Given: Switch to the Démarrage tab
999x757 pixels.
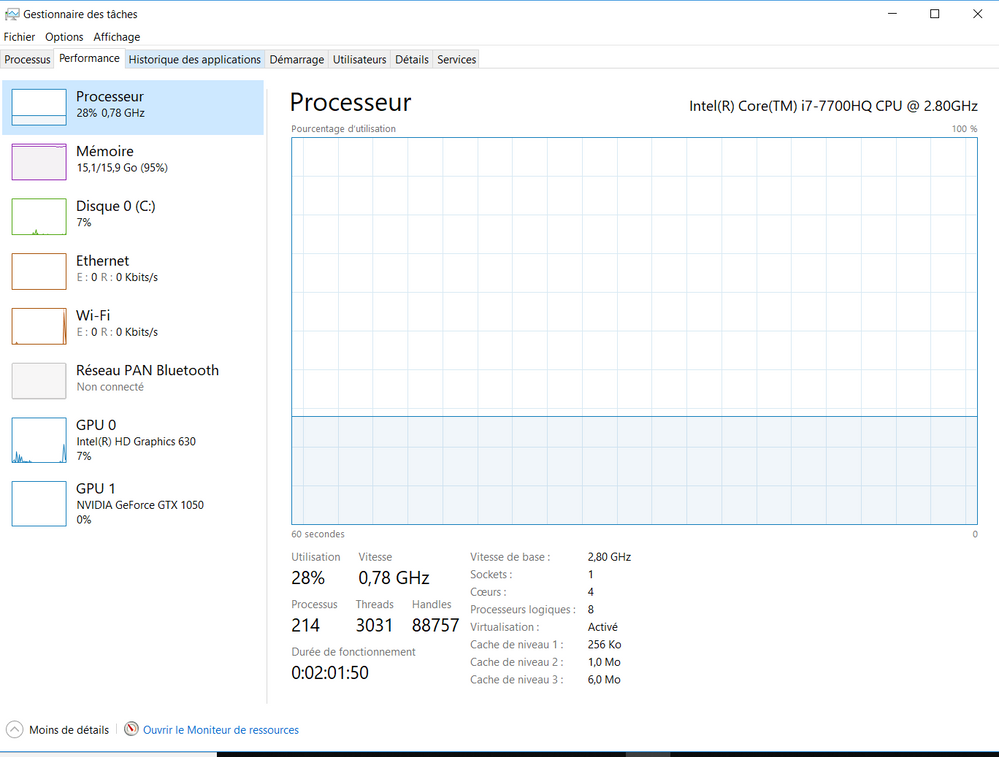Looking at the screenshot, I should (x=297, y=59).
